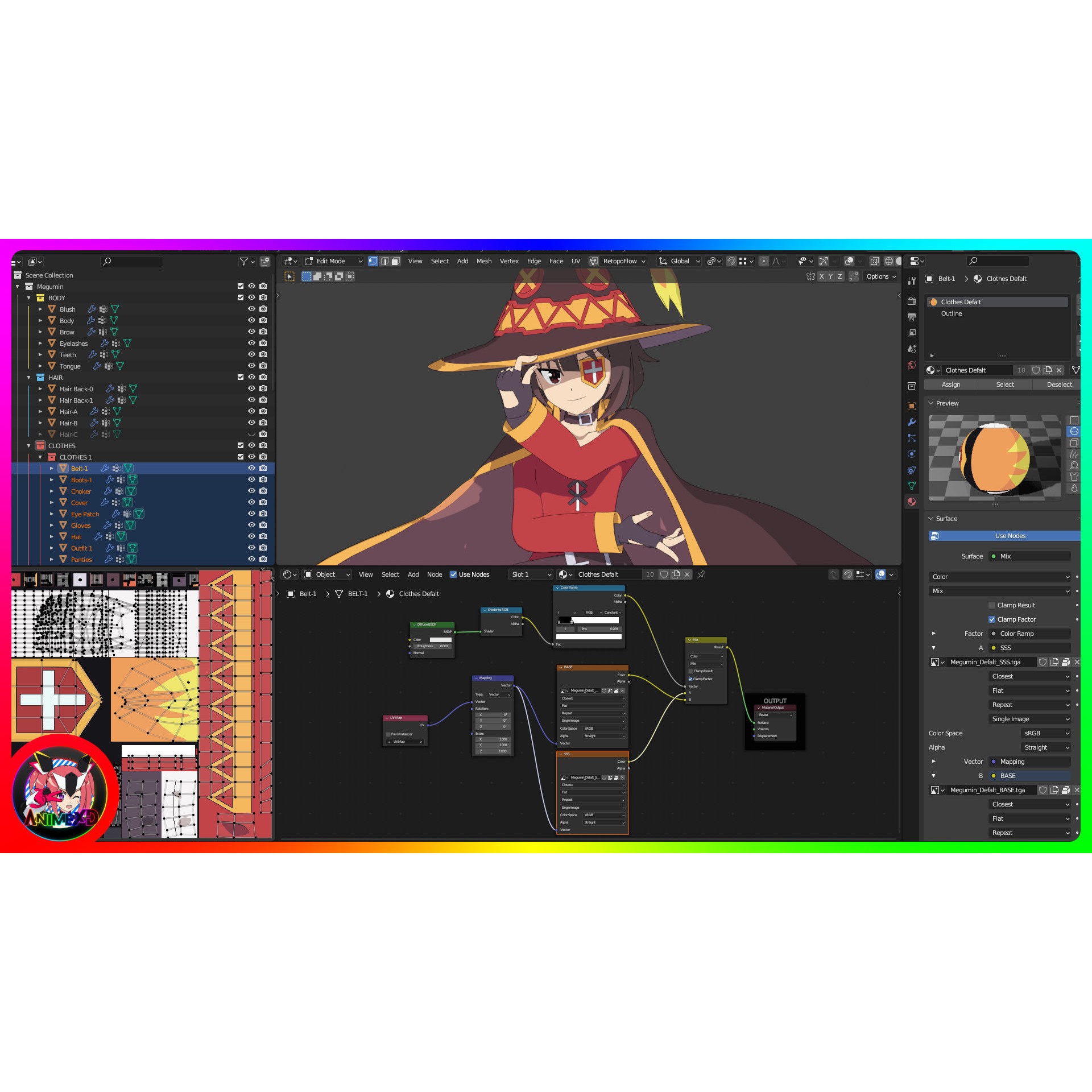Adjust the Roughness slider in Diffuse BSDF node
Screen dimensions: 1092x1092
pos(431,646)
